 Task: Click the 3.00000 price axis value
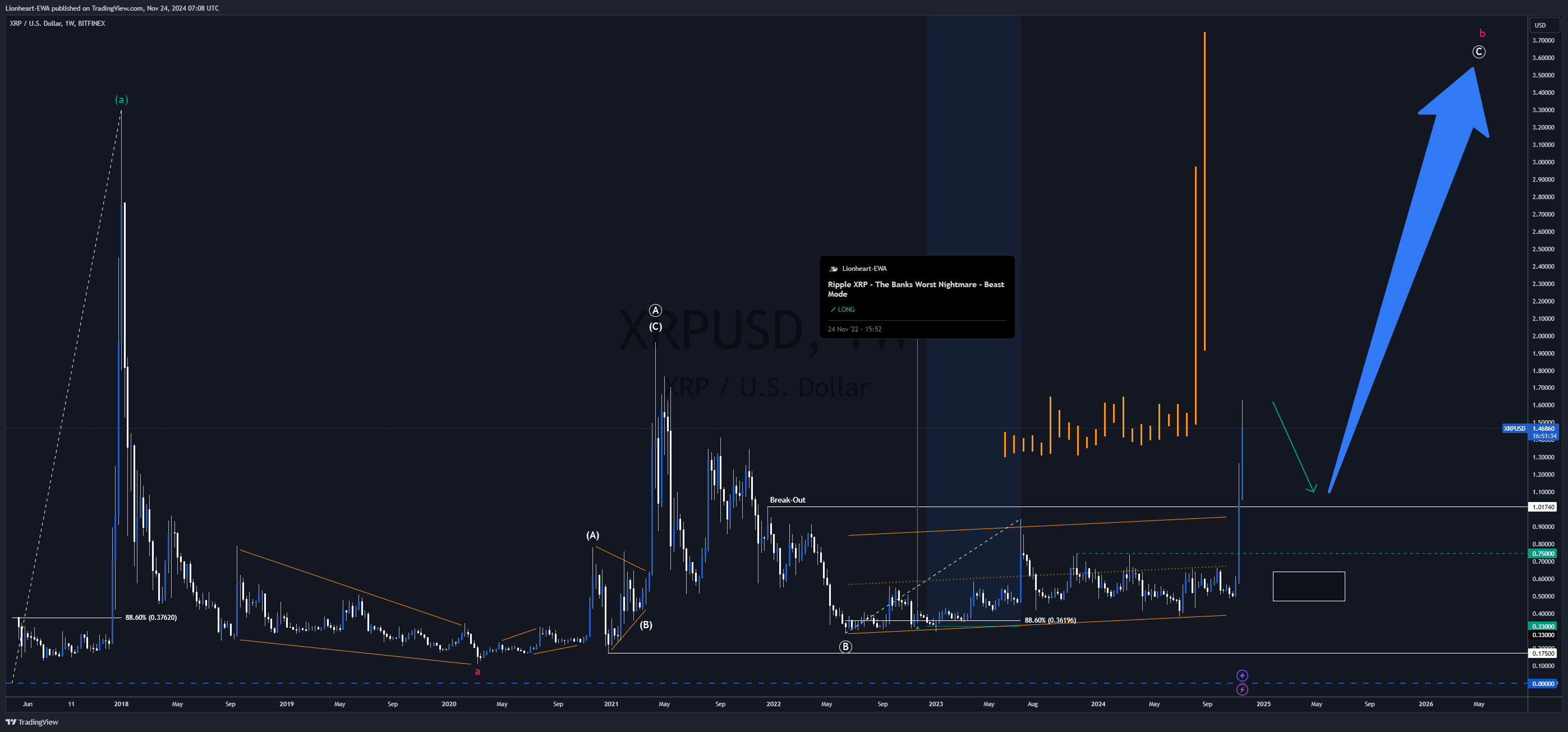pos(1543,162)
